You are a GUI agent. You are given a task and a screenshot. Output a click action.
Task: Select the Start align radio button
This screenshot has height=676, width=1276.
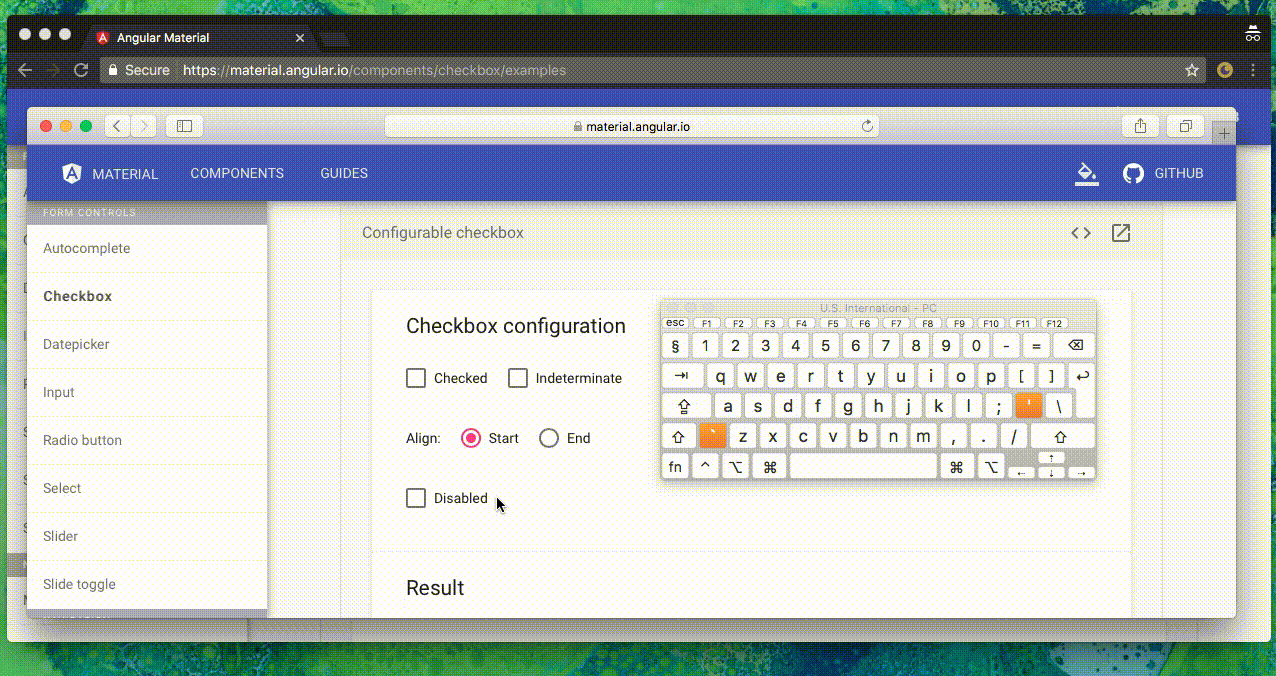[471, 438]
